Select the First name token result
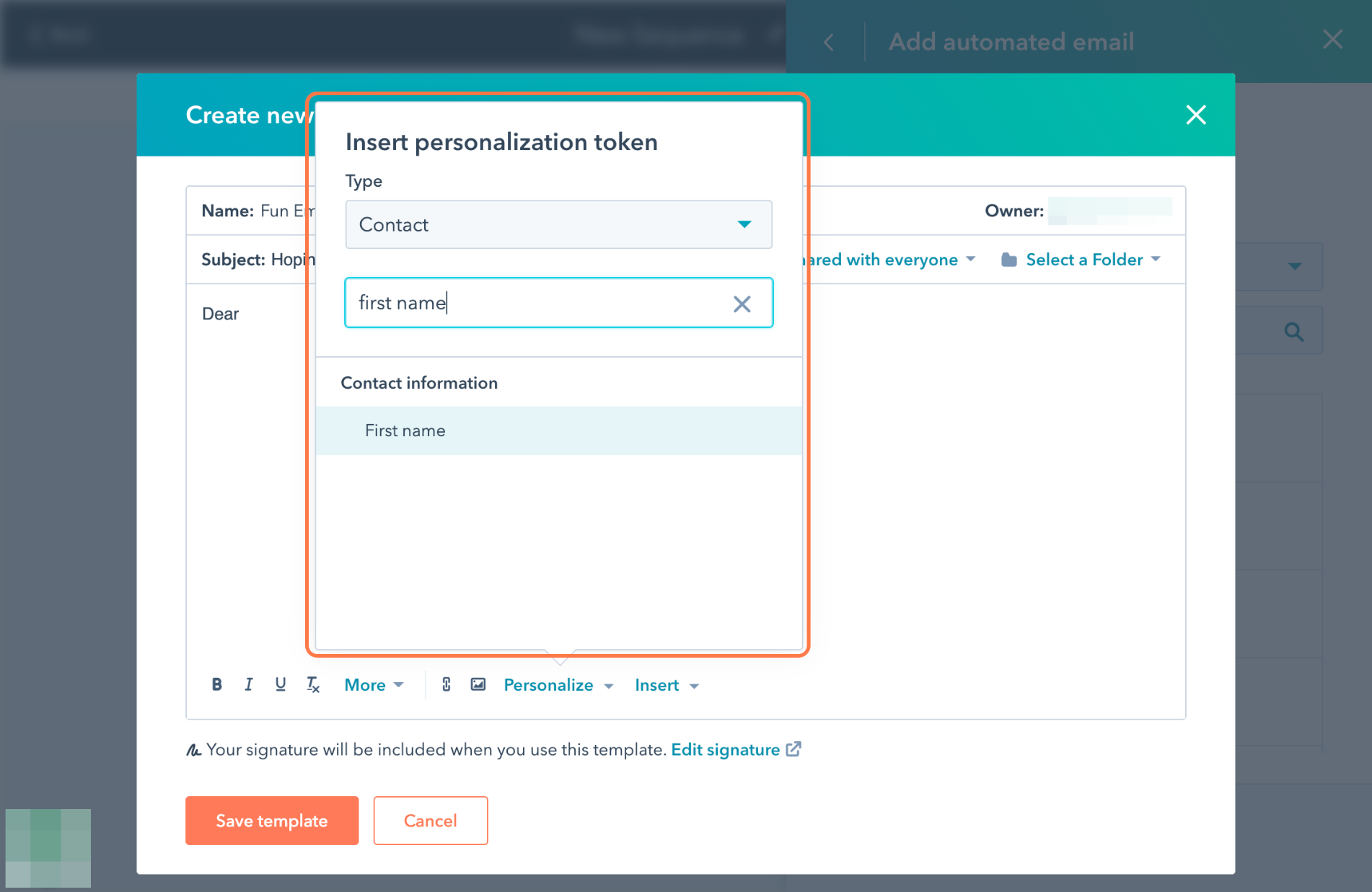Viewport: 1372px width, 892px height. click(558, 430)
